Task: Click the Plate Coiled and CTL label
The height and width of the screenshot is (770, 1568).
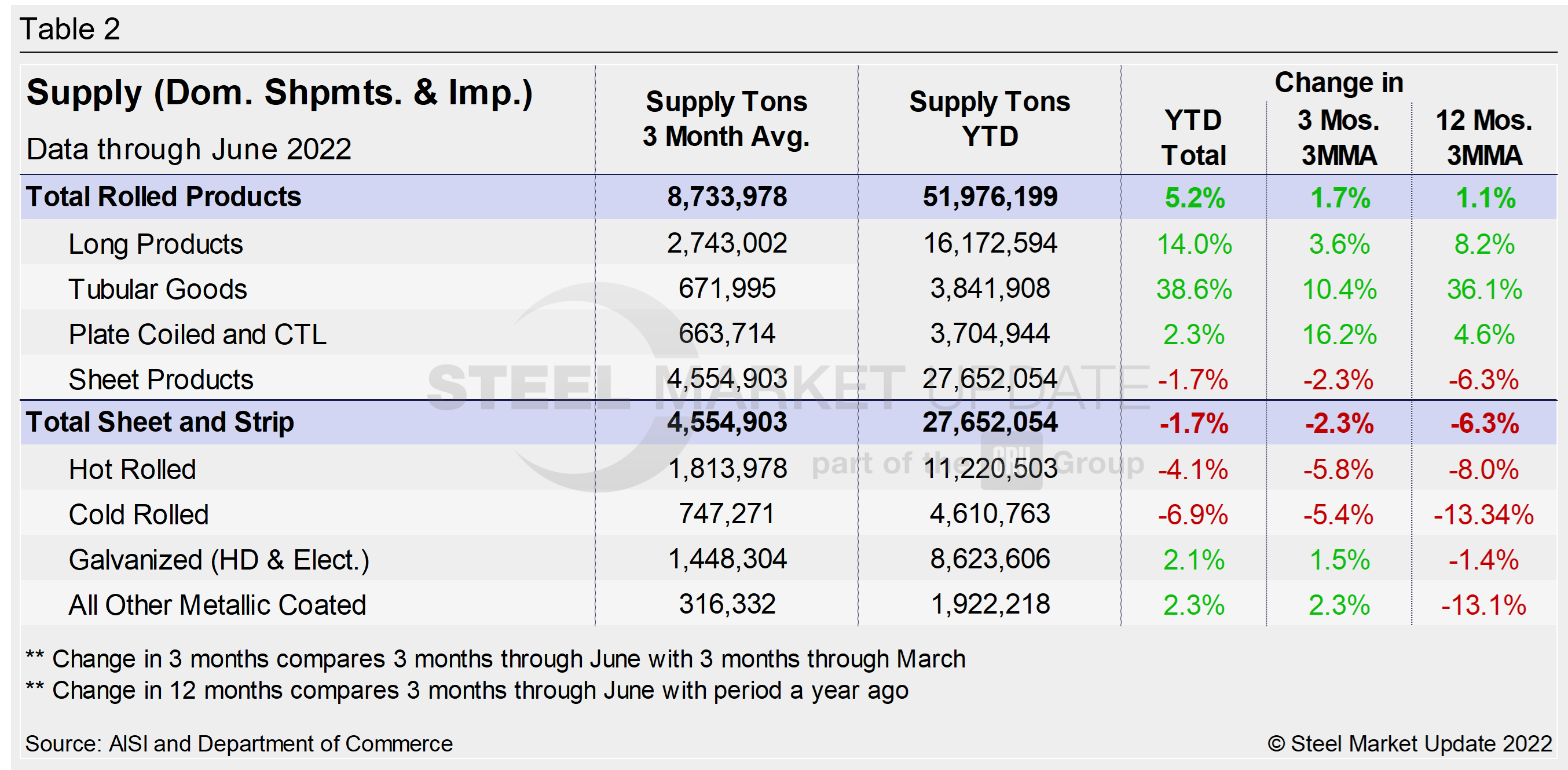Action: coord(197,334)
